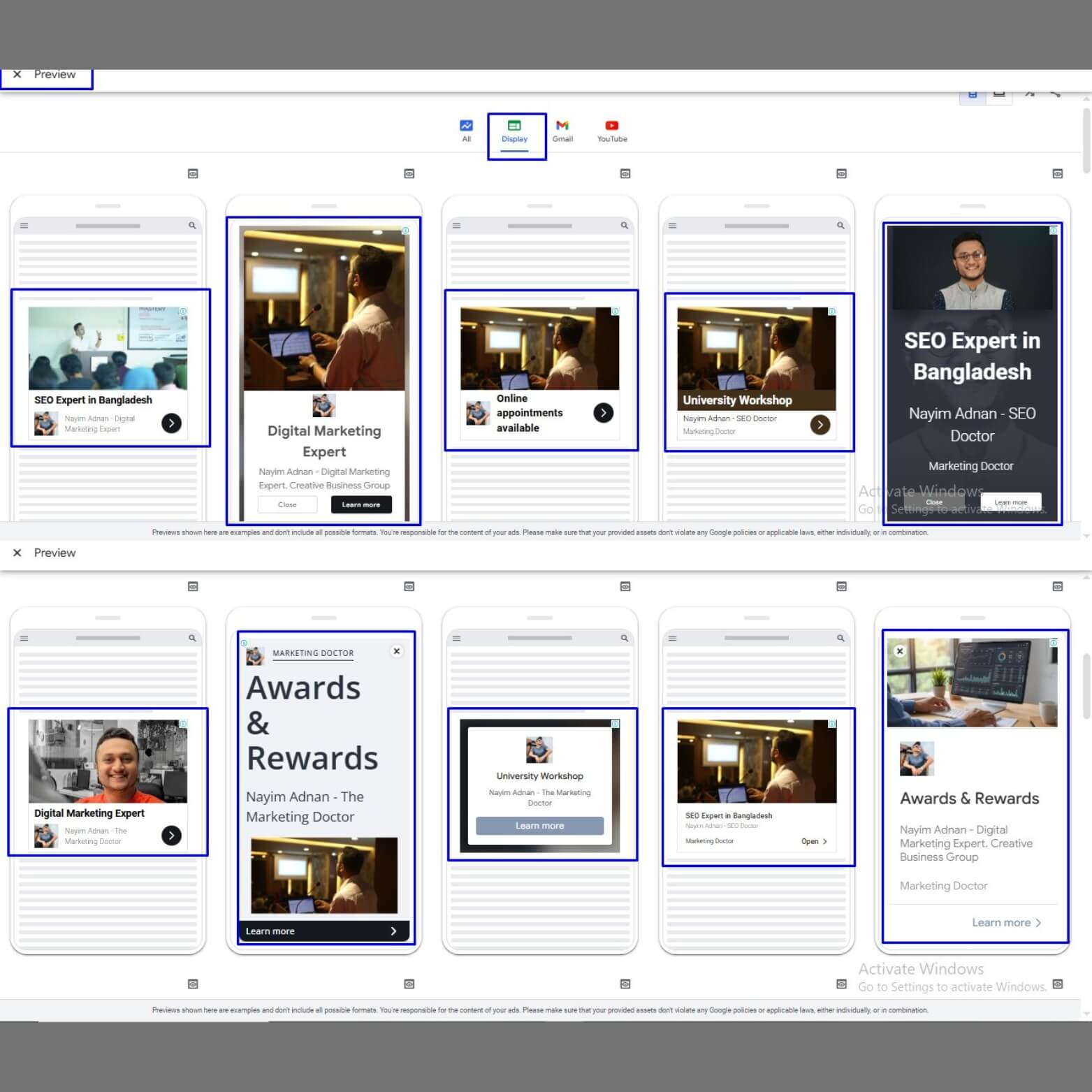Close the ad with dashboard laptop image

pos(900,651)
